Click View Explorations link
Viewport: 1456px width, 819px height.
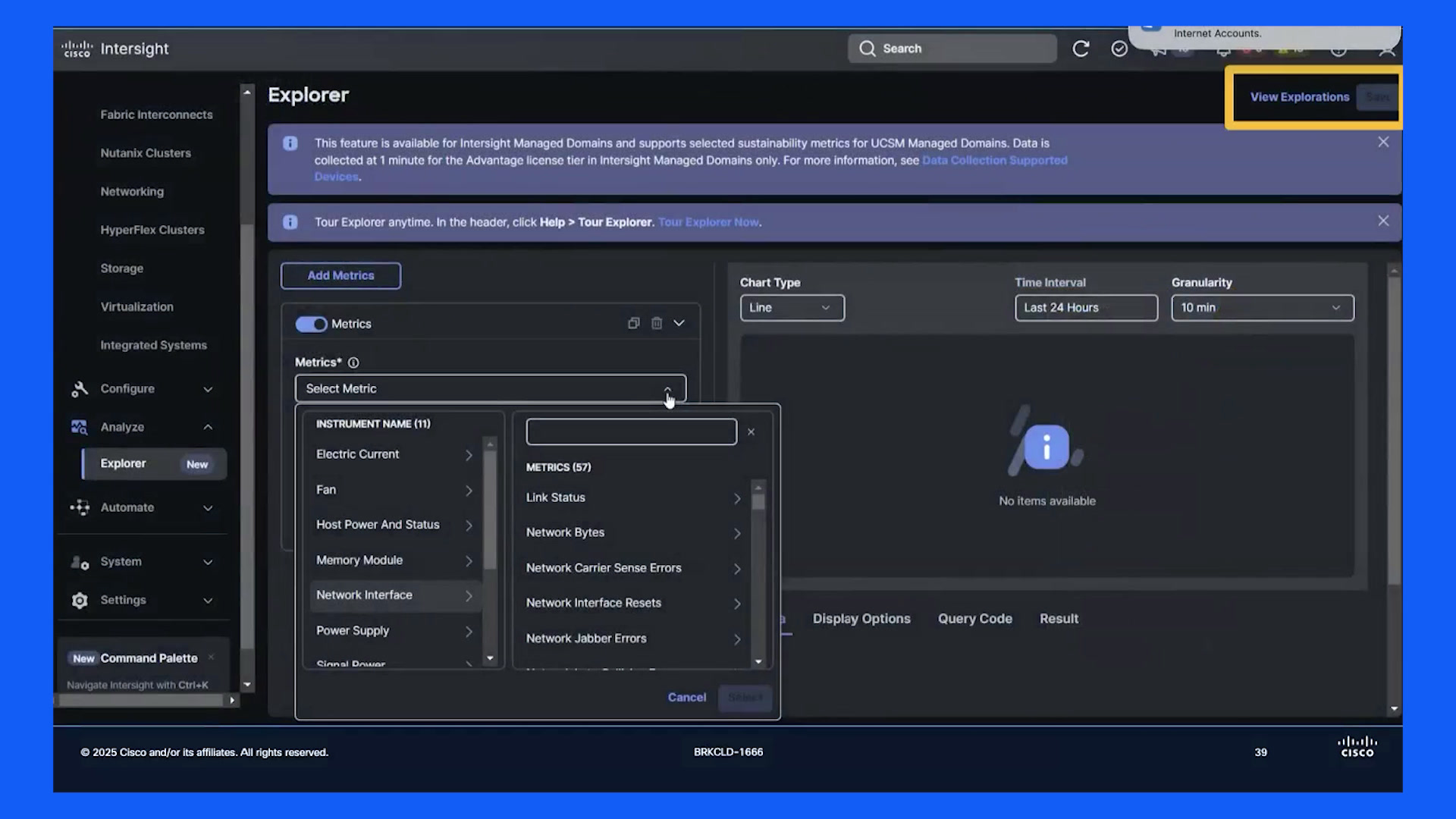click(x=1300, y=97)
